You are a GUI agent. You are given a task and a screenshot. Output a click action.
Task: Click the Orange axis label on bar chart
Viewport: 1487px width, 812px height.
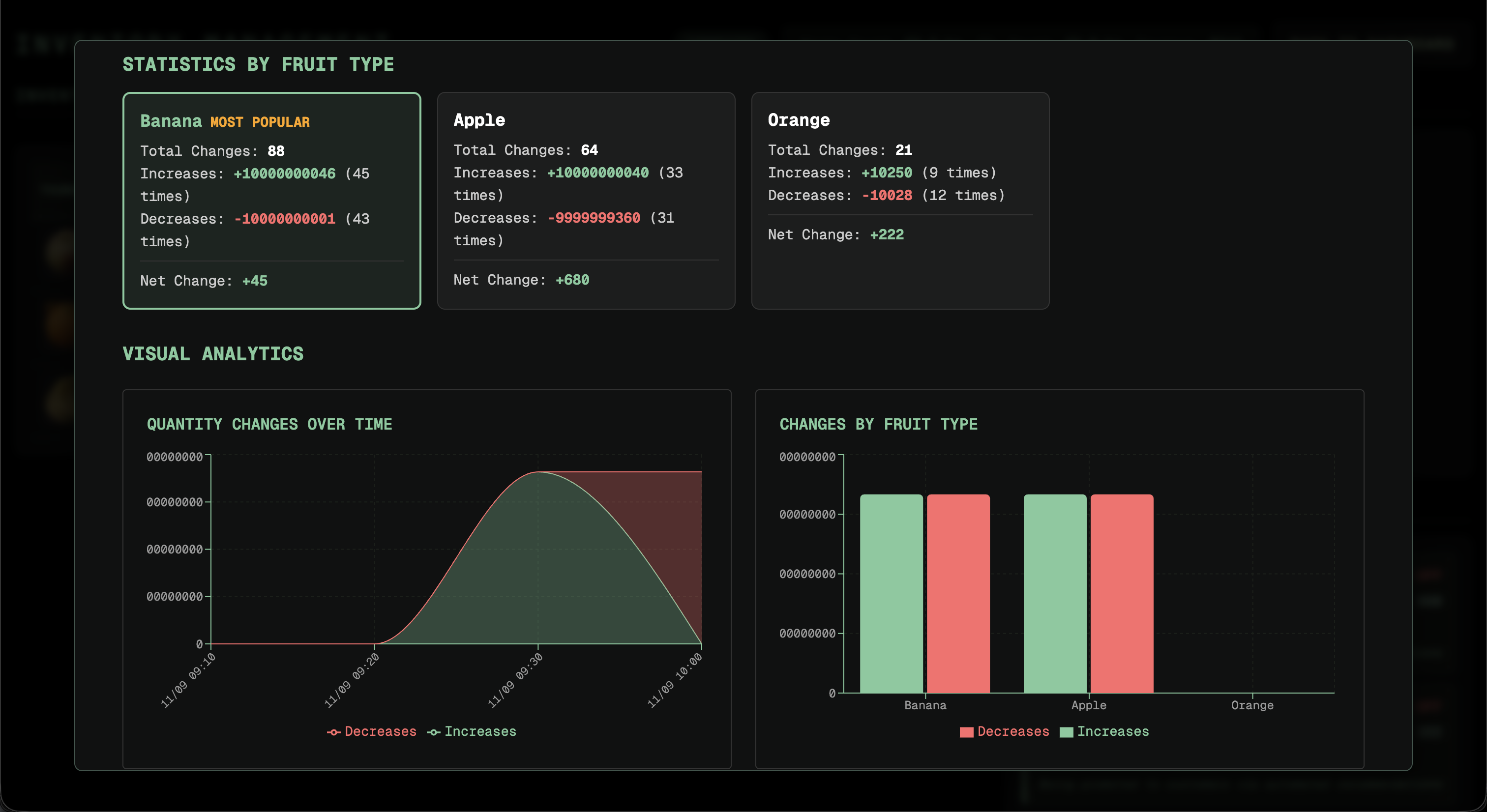(1251, 705)
